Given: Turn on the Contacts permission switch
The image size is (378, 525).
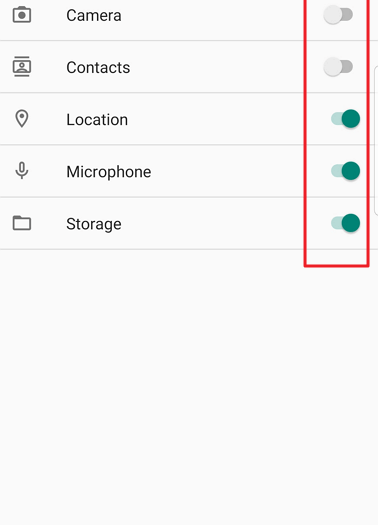Looking at the screenshot, I should (x=338, y=67).
